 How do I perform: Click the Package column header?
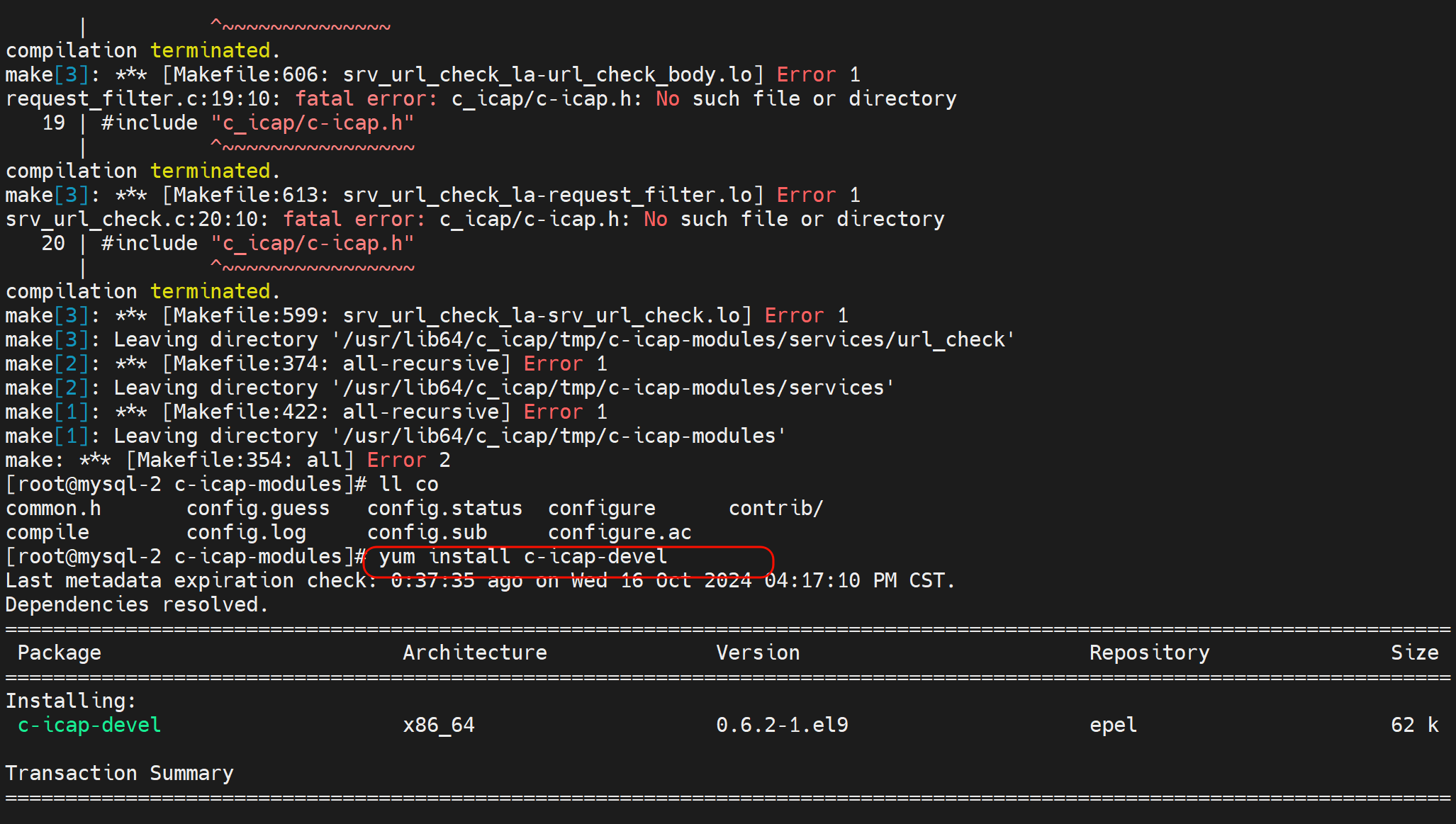(59, 653)
